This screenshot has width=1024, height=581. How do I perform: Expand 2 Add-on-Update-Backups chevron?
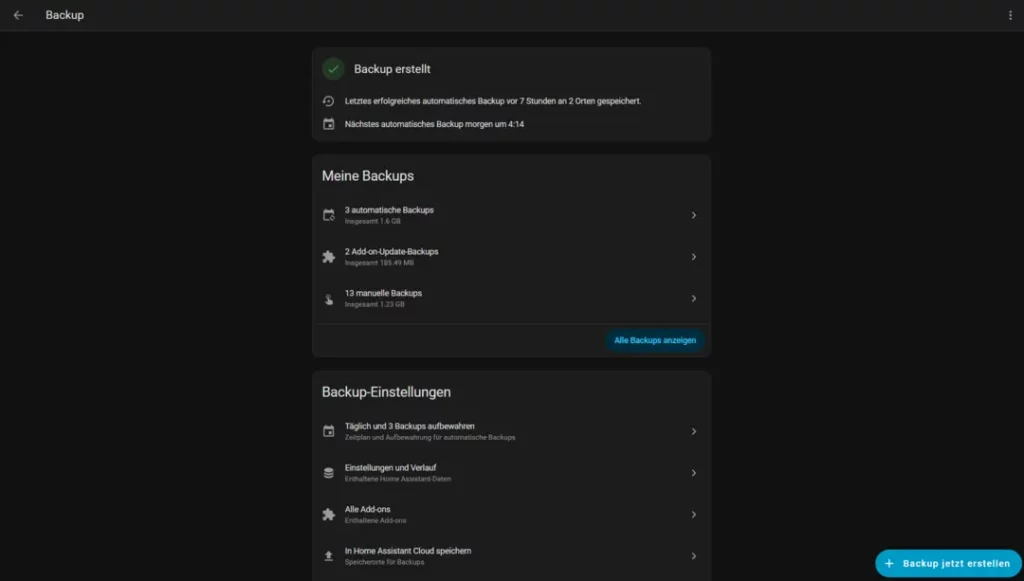pos(694,257)
